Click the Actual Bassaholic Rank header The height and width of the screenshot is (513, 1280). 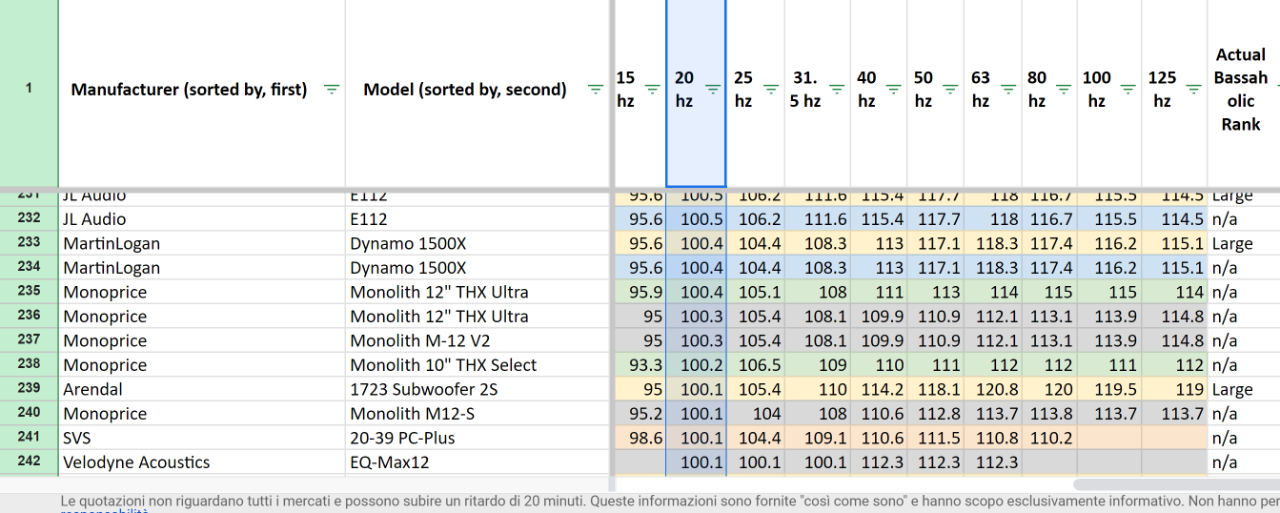click(x=1240, y=90)
